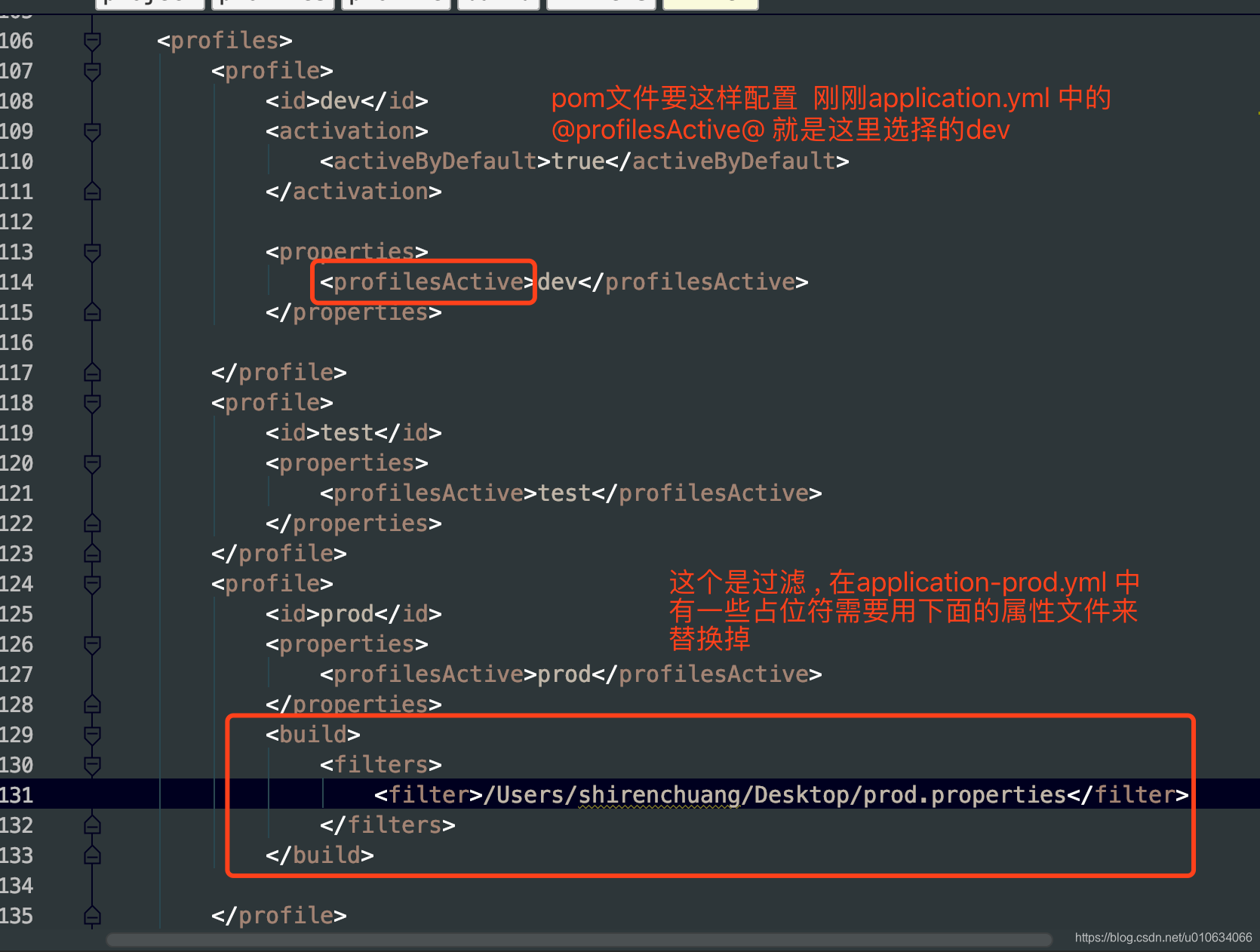Image resolution: width=1260 pixels, height=952 pixels.
Task: Click the <id>dev</id> line
Action: (x=347, y=101)
